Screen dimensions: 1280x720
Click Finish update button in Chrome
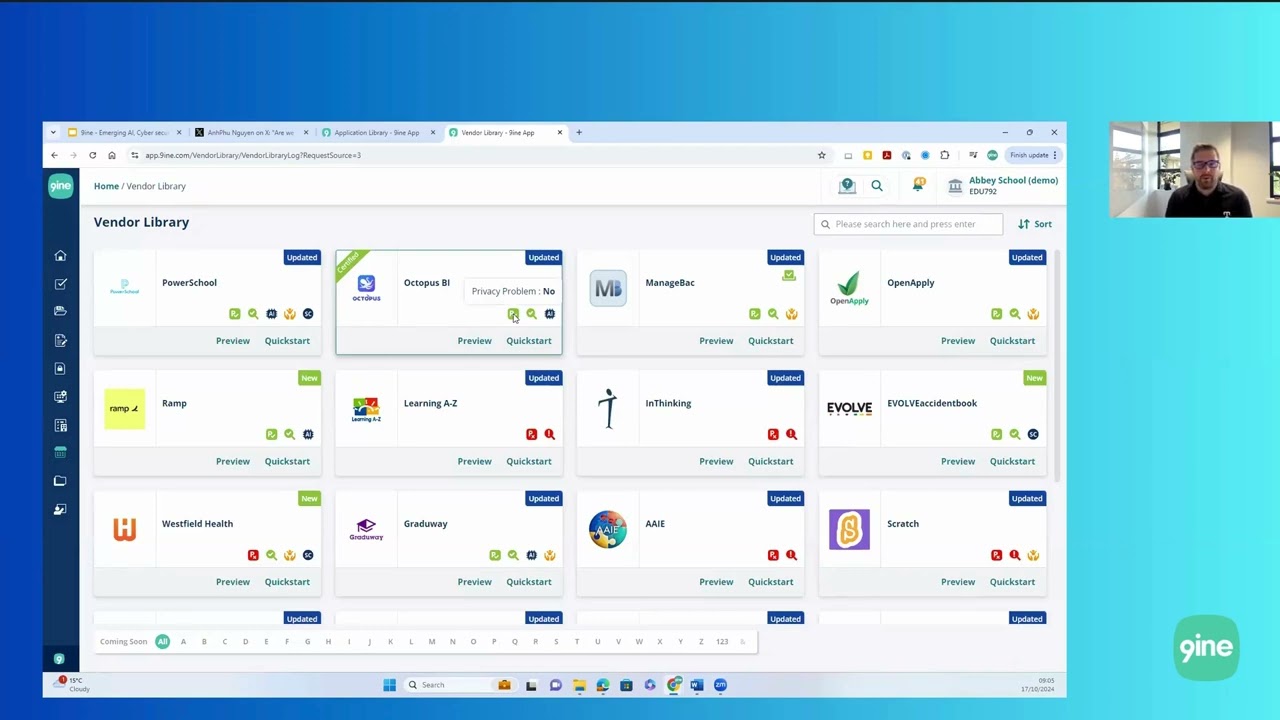click(1029, 155)
